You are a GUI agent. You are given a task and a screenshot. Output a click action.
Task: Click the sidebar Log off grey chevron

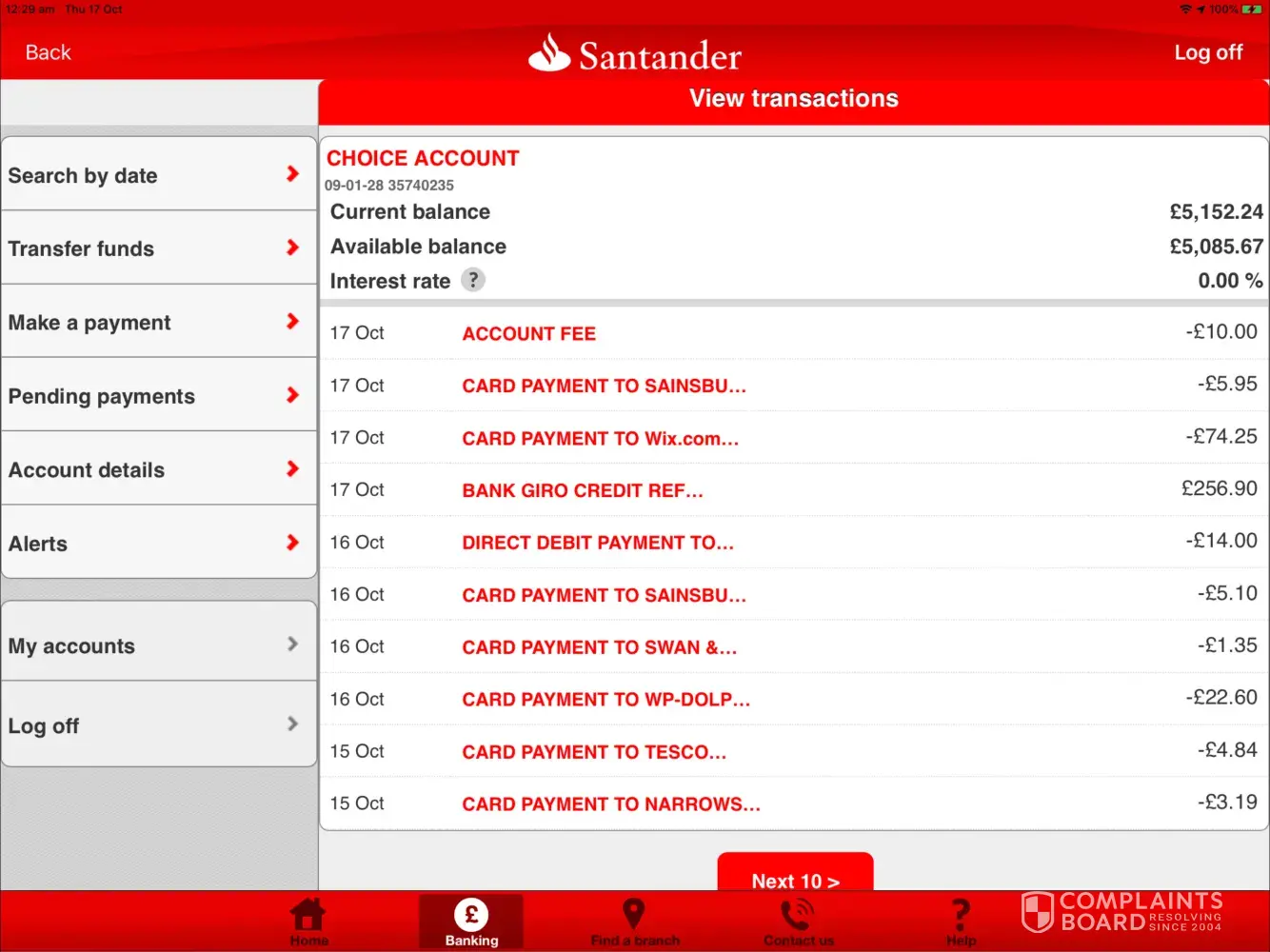[292, 724]
